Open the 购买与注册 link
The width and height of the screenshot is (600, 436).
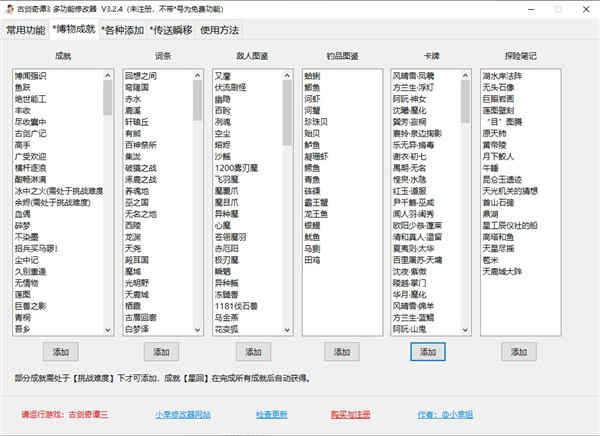click(351, 414)
